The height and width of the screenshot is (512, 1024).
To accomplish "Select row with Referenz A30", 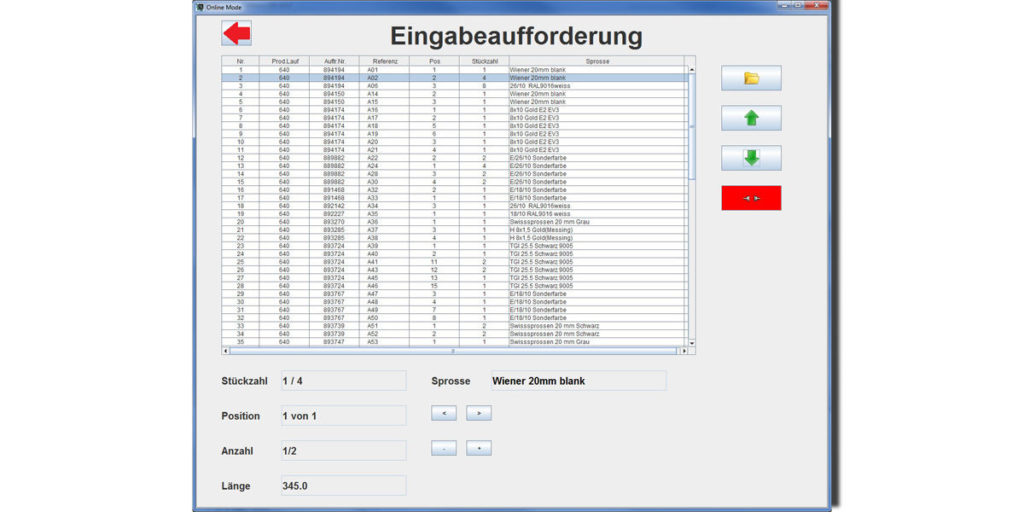I will click(x=455, y=182).
